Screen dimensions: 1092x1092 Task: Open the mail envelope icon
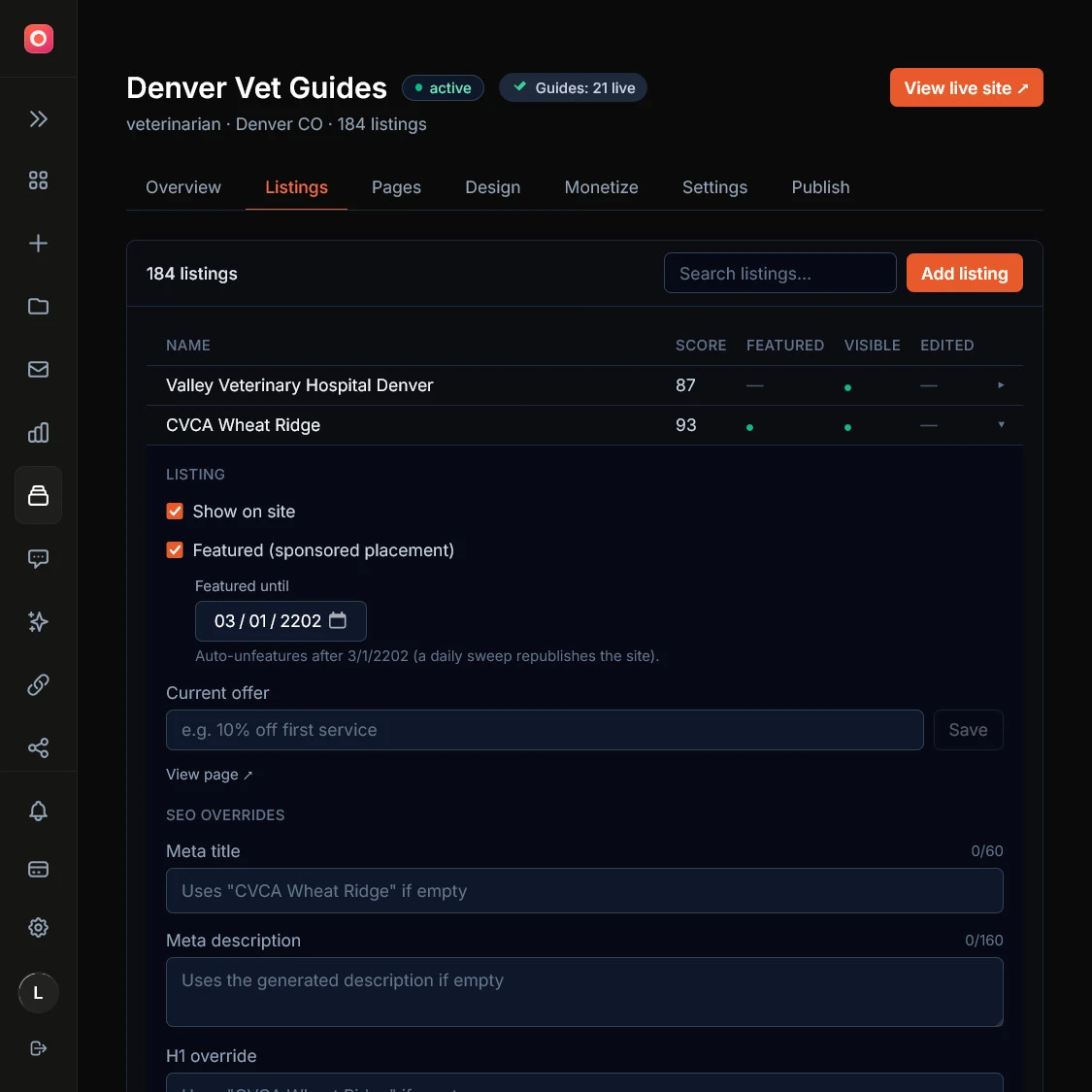click(x=38, y=369)
